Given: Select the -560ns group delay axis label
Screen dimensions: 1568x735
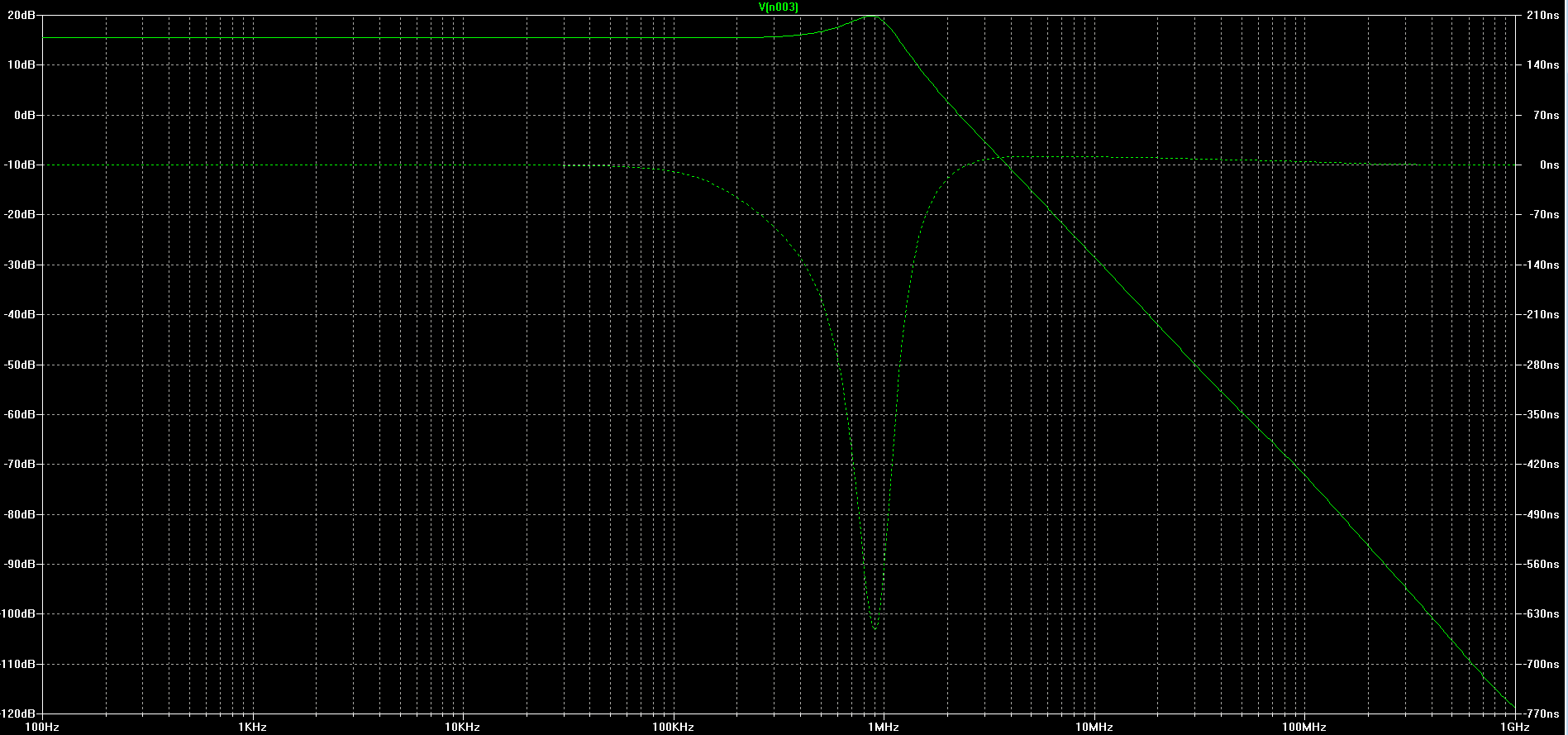Looking at the screenshot, I should click(1542, 564).
